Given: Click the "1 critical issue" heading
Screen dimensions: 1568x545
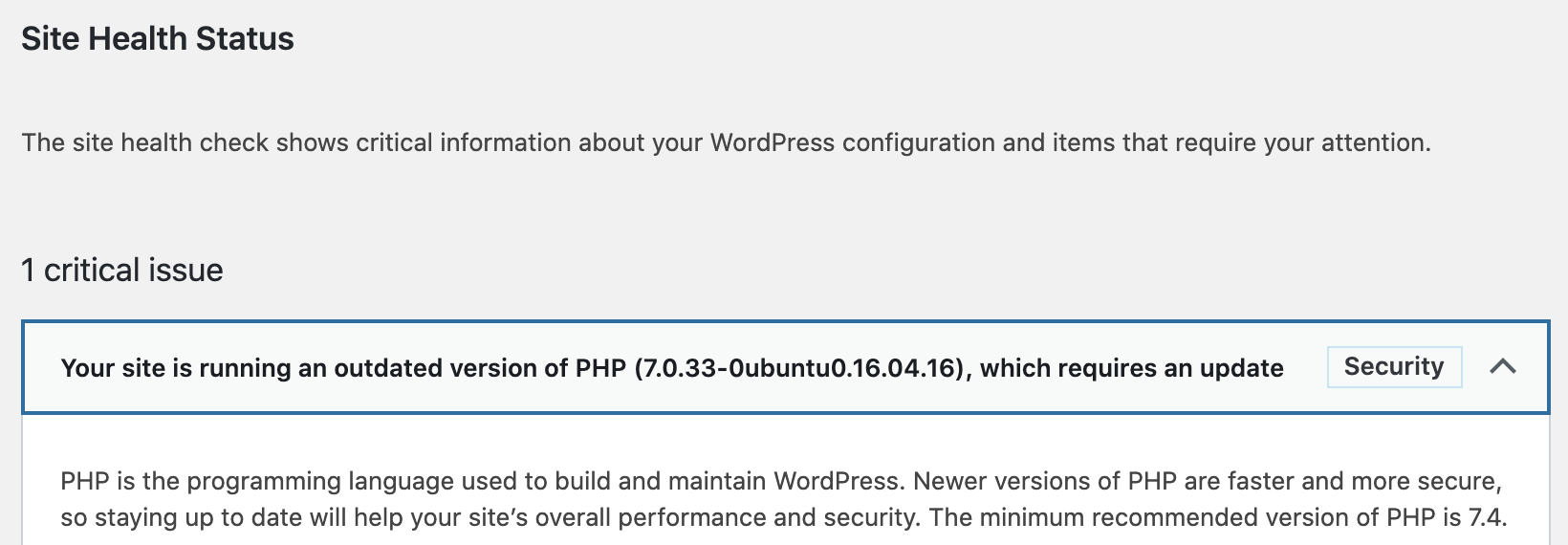Looking at the screenshot, I should [122, 270].
